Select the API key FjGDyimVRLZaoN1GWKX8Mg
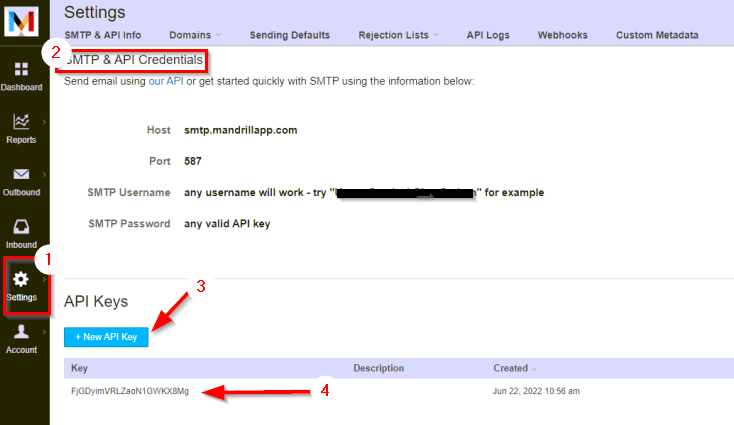Viewport: 734px width, 425px height. pos(130,391)
